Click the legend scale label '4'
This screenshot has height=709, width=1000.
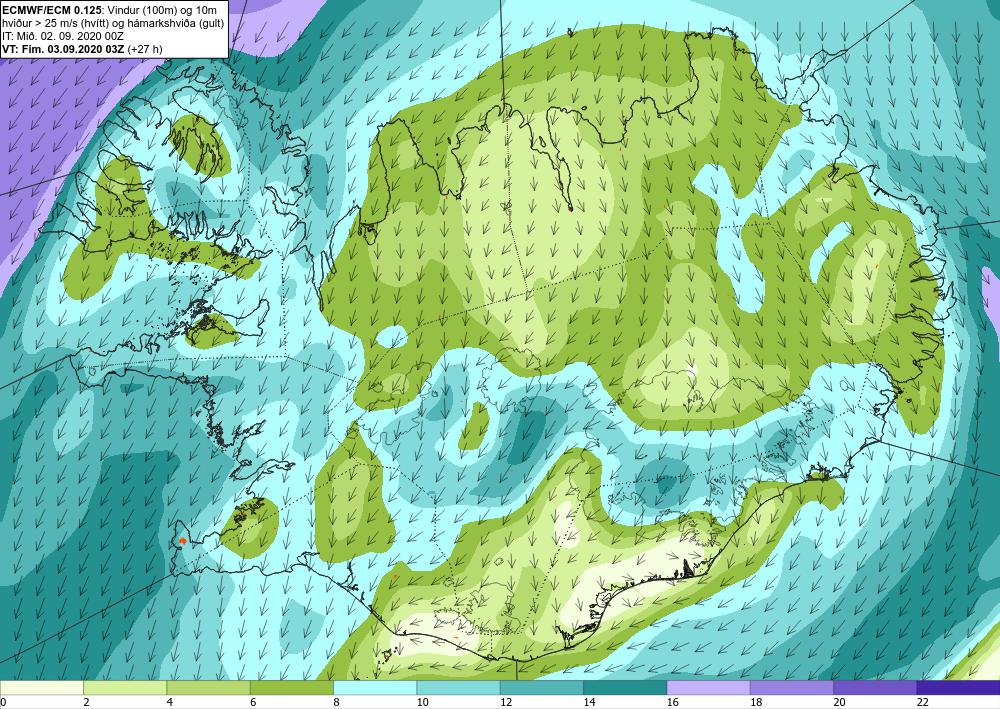170,703
